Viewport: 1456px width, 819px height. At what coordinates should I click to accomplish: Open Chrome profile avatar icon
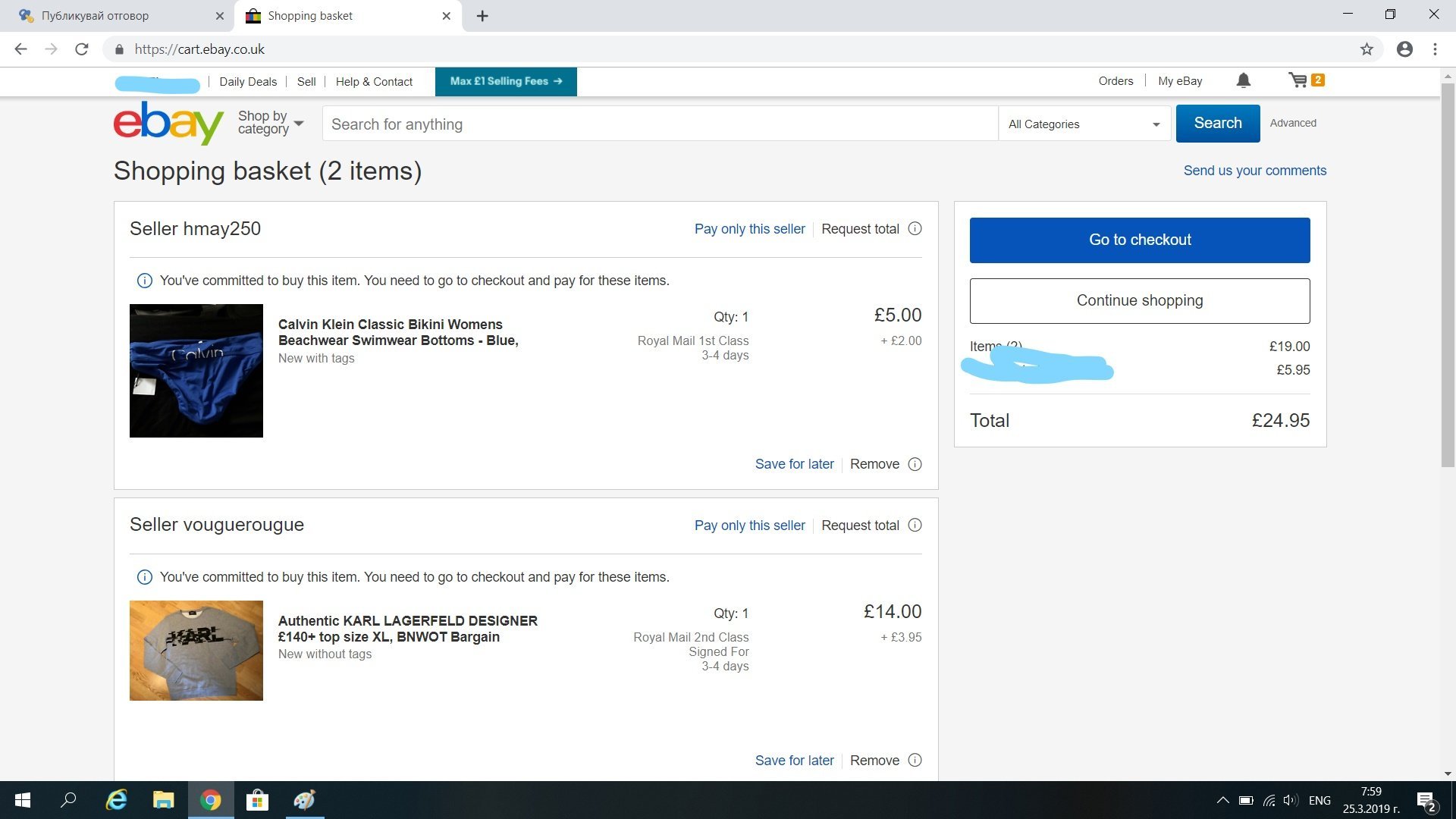(1404, 49)
